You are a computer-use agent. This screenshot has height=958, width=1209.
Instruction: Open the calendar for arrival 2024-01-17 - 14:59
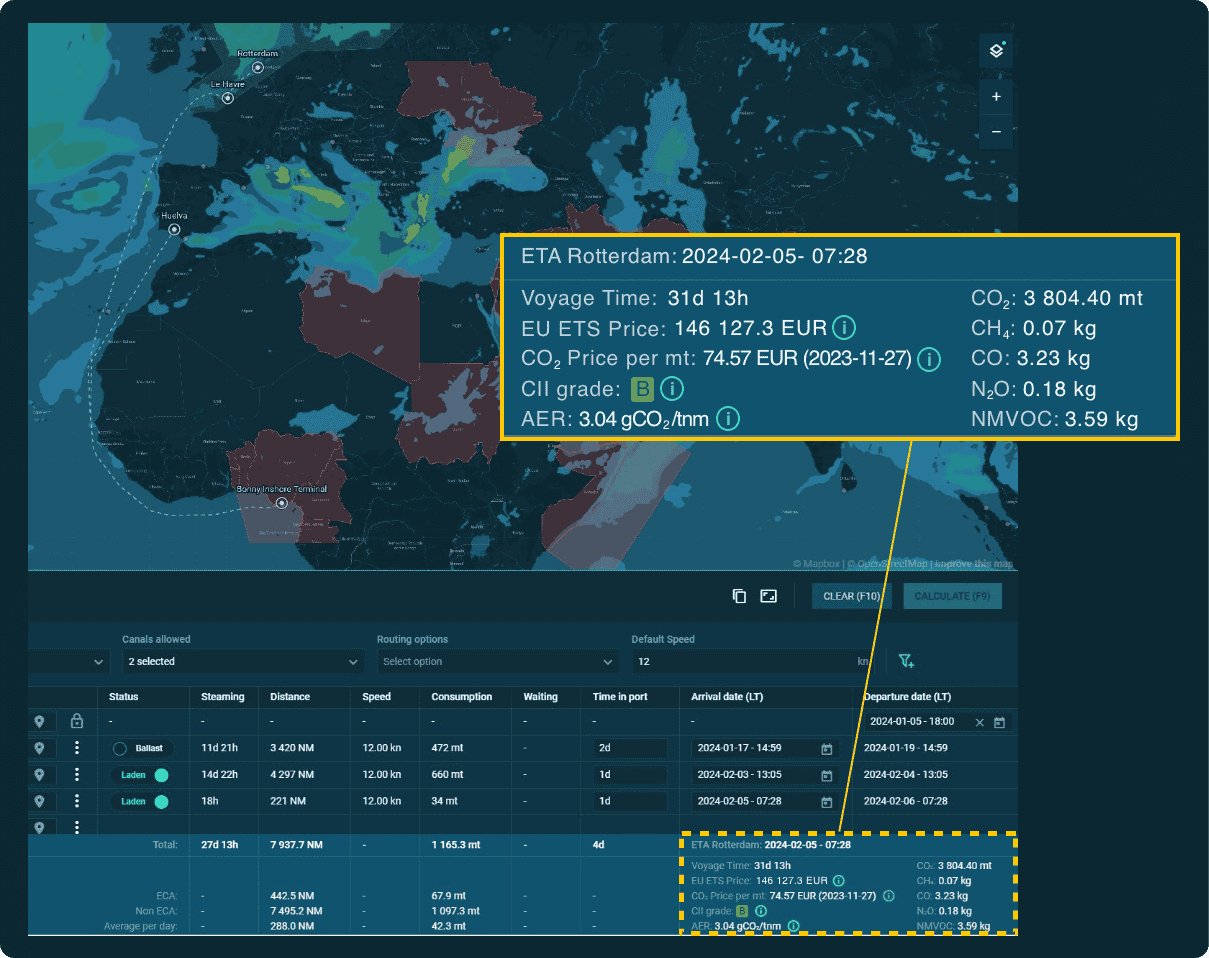coord(827,748)
